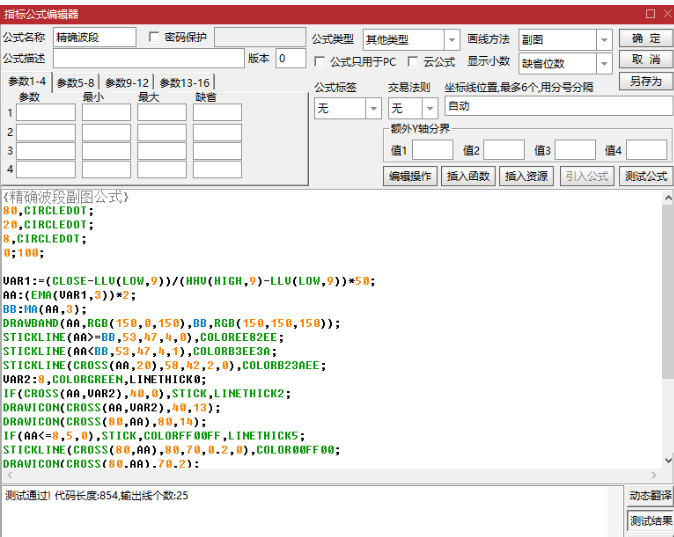Click the line ending COLOR00FF00;
Image resolution: width=674 pixels, height=537 pixels.
point(172,450)
